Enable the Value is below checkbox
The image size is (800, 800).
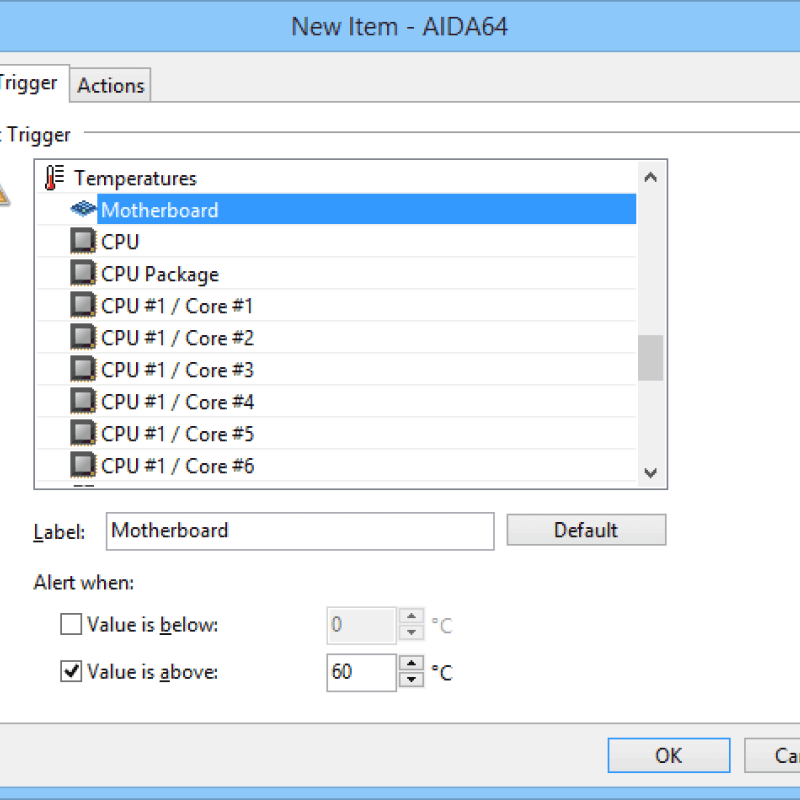click(x=71, y=624)
